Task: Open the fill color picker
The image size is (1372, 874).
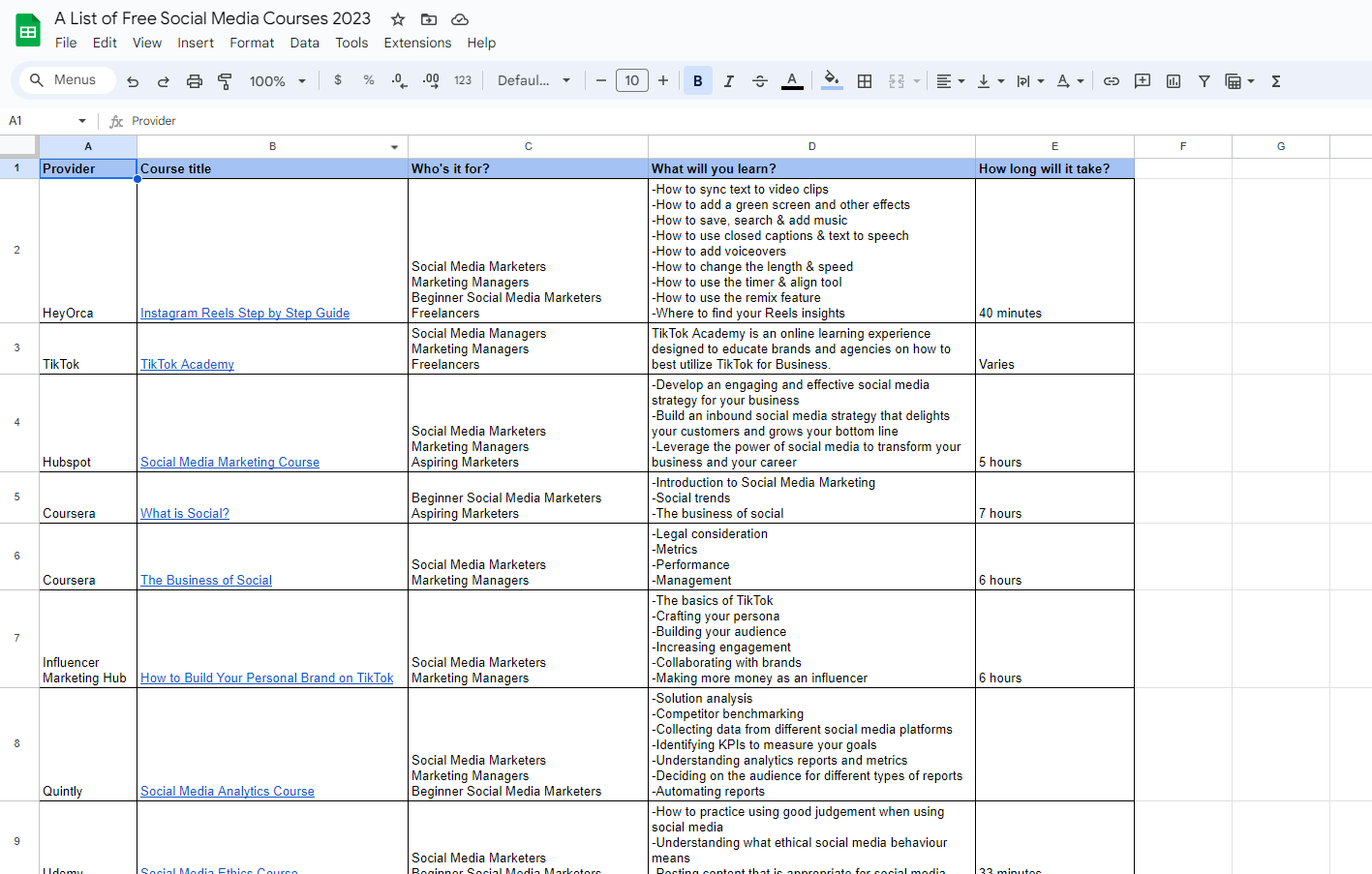Action: (x=832, y=81)
